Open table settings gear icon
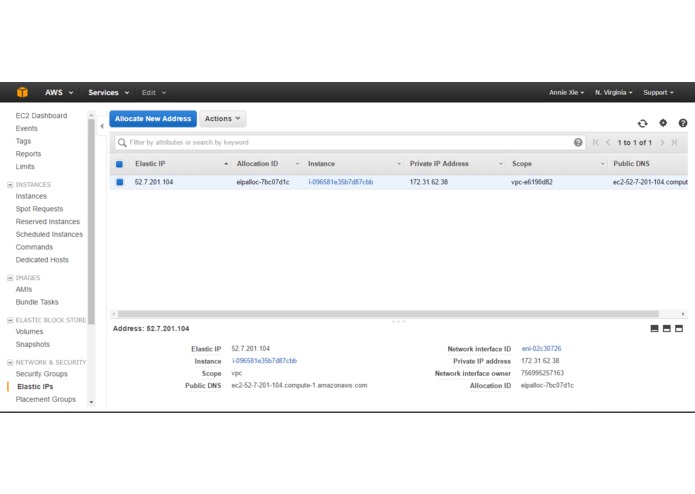Screen dimensions: 695x494 coord(663,123)
